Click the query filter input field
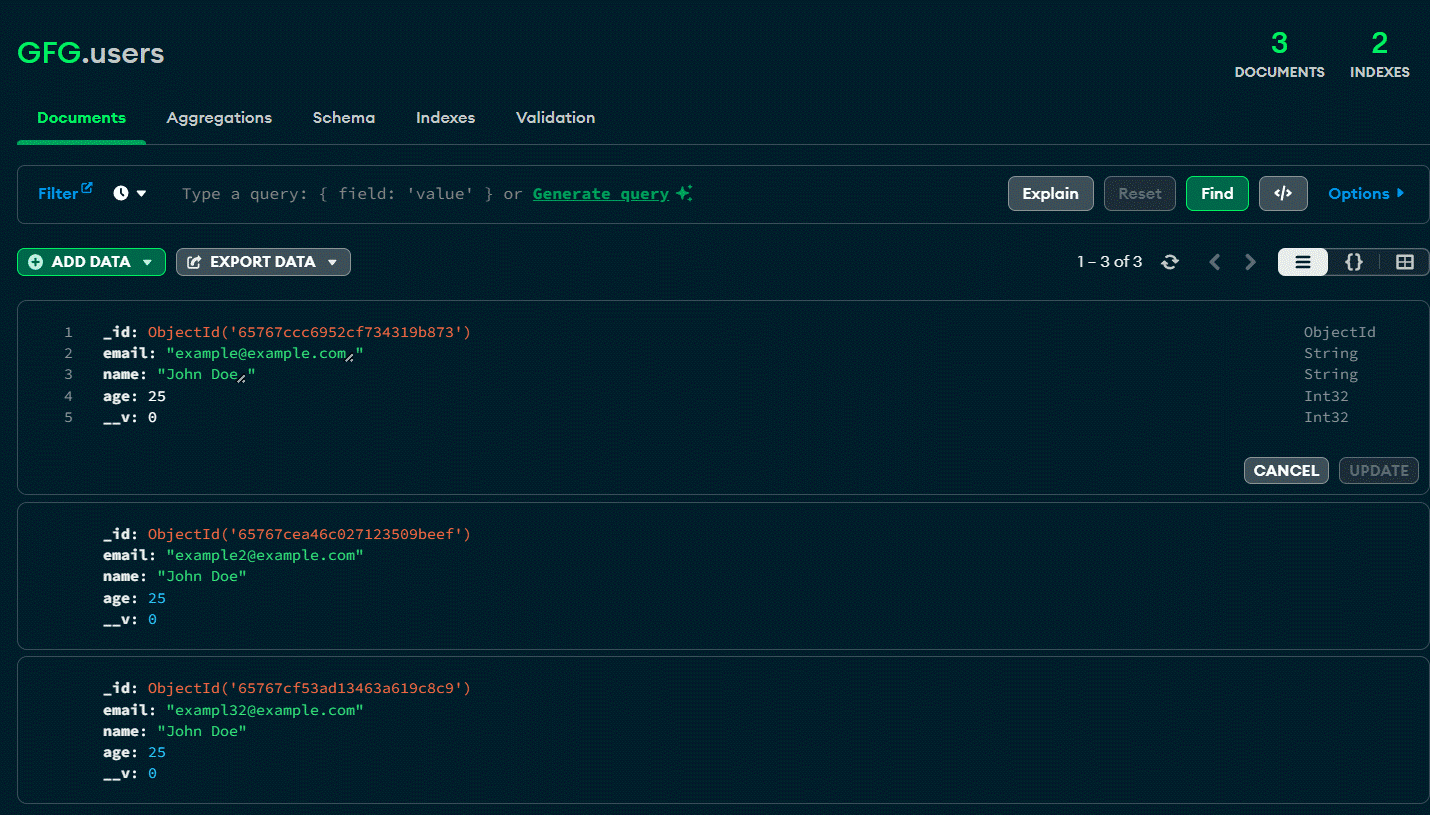Screen dimensions: 1430x815 click(x=340, y=194)
